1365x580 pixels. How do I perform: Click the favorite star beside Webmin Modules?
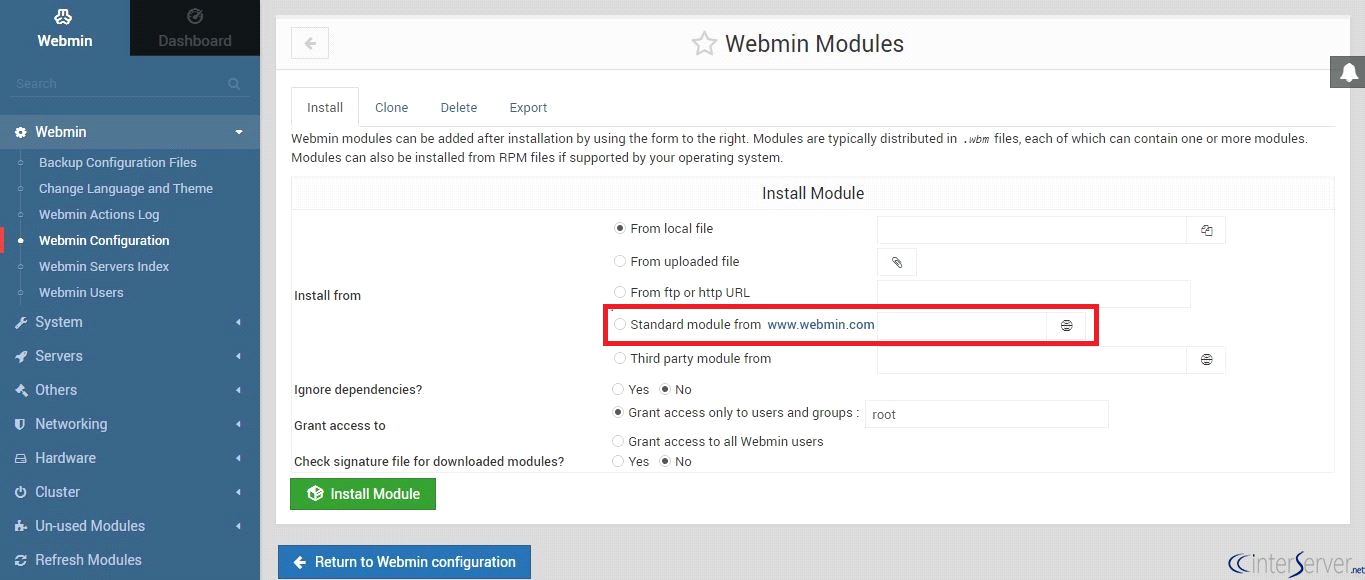pyautogui.click(x=704, y=44)
